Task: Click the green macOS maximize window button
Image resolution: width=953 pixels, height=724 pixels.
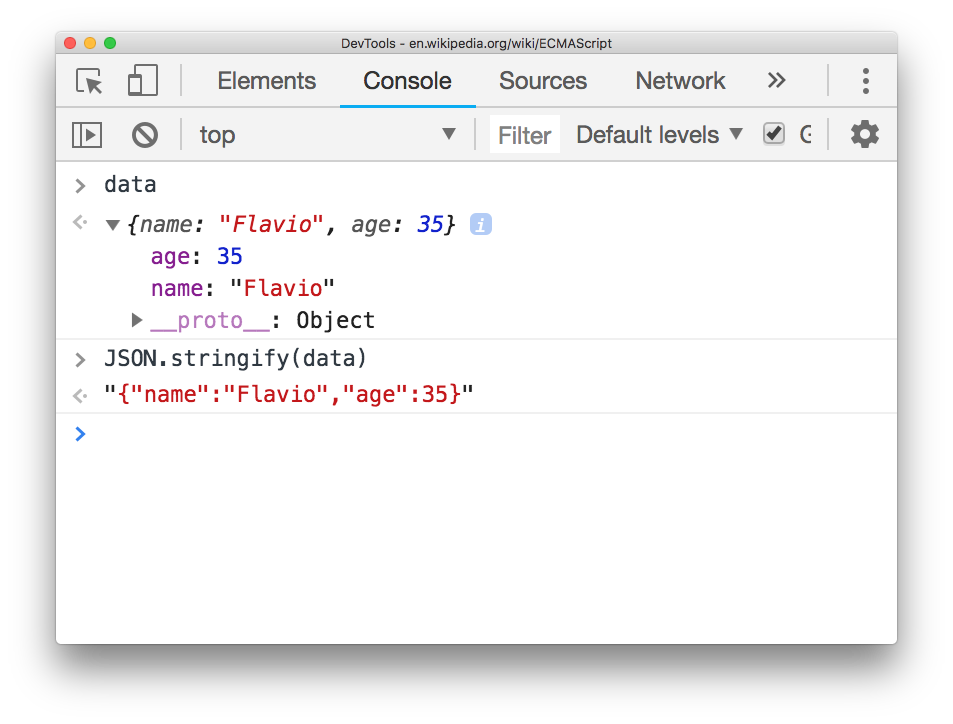Action: click(110, 43)
